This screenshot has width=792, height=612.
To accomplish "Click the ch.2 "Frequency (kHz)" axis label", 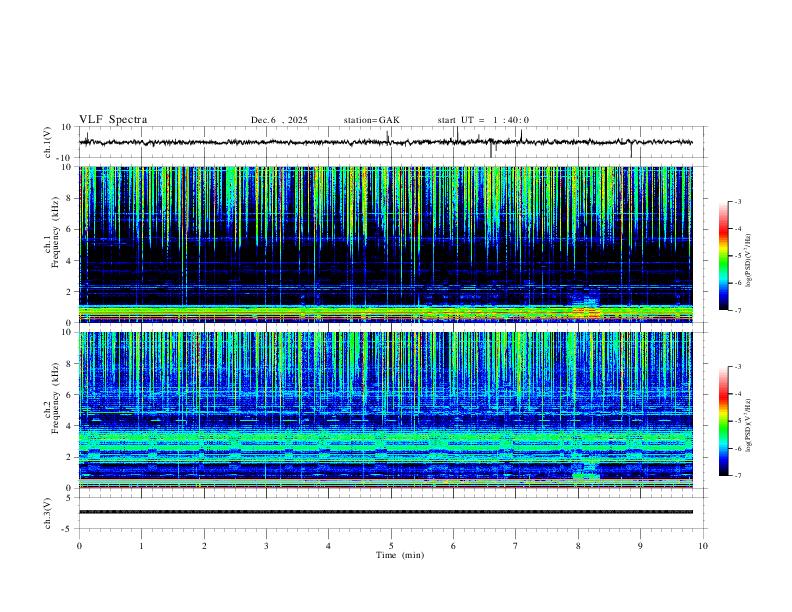I will (55, 398).
